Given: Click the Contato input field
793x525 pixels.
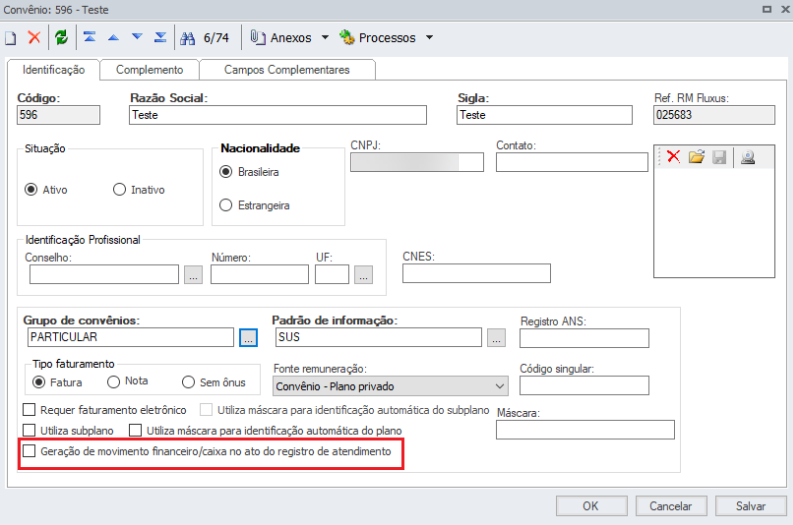Looking at the screenshot, I should click(x=572, y=162).
